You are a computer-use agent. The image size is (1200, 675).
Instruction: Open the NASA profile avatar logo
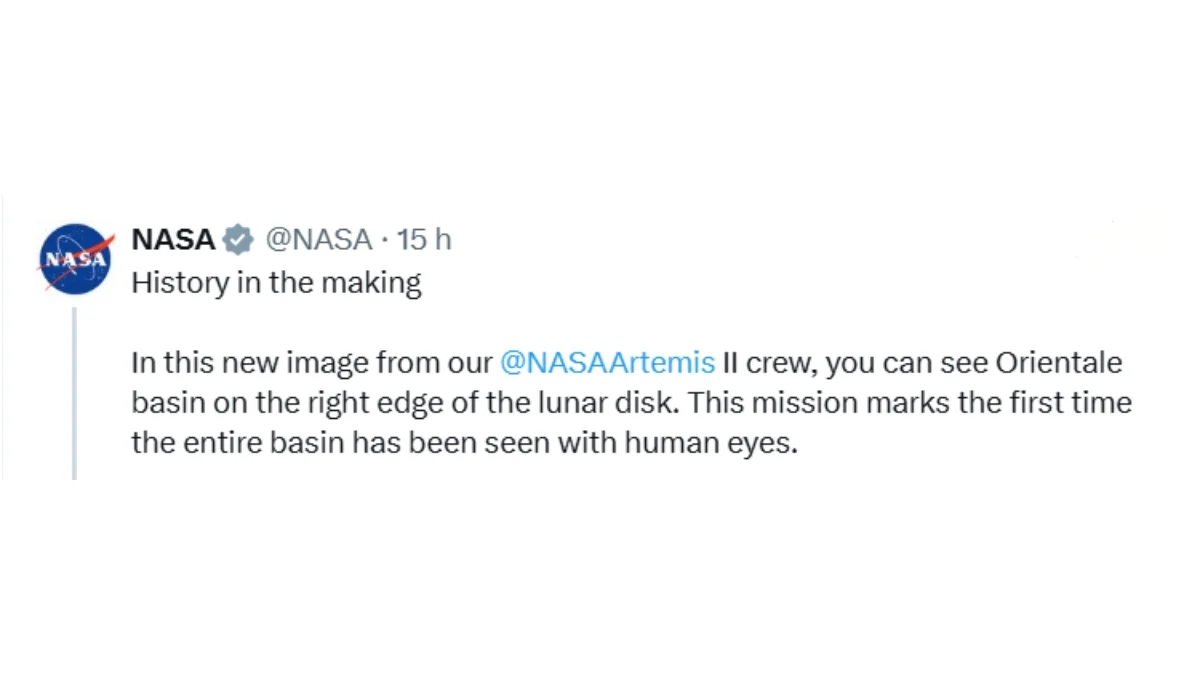point(75,259)
